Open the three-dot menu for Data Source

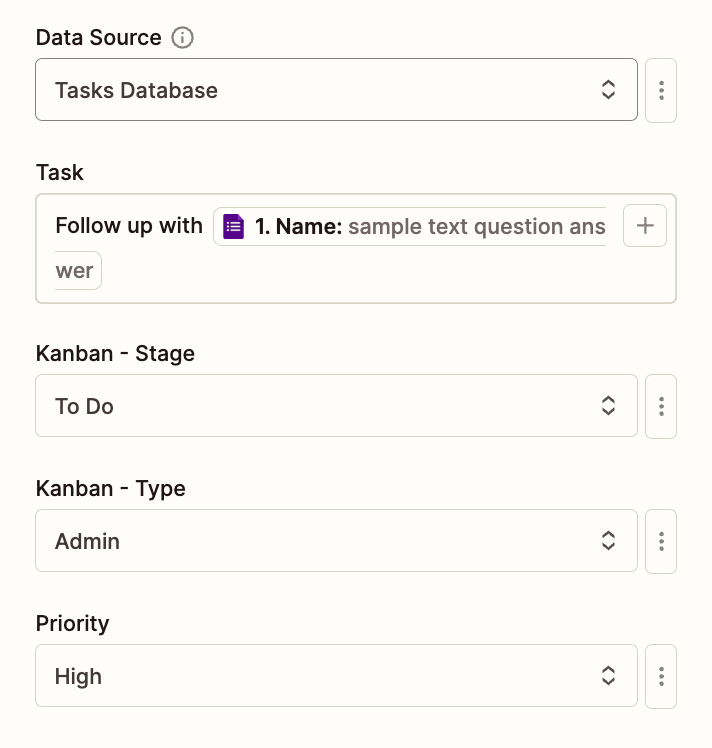point(661,90)
